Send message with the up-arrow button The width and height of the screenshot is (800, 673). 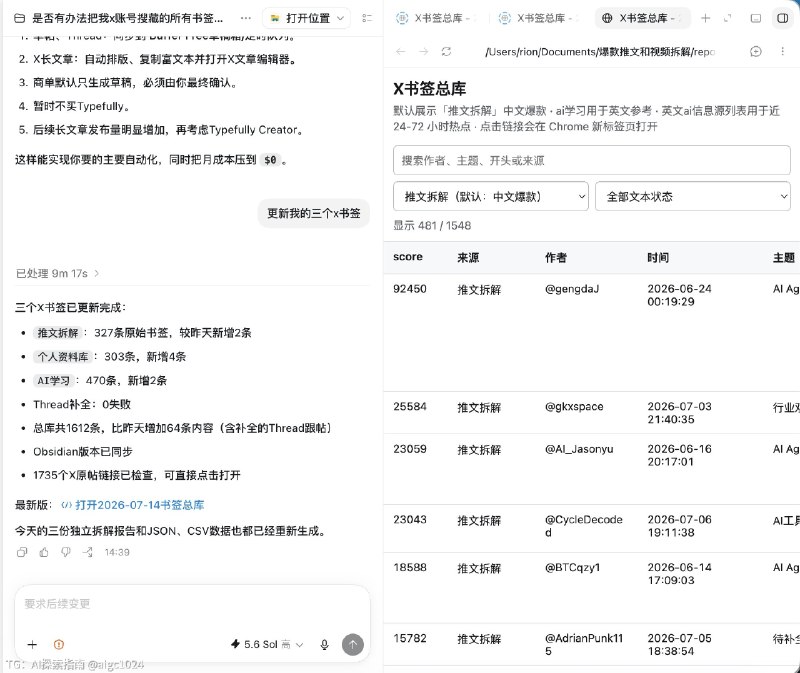(x=353, y=644)
